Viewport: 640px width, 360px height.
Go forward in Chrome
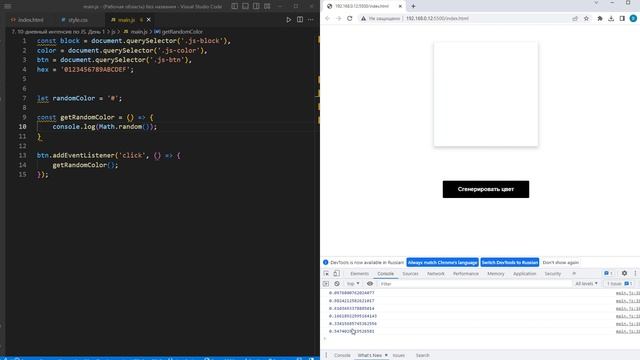click(x=338, y=18)
